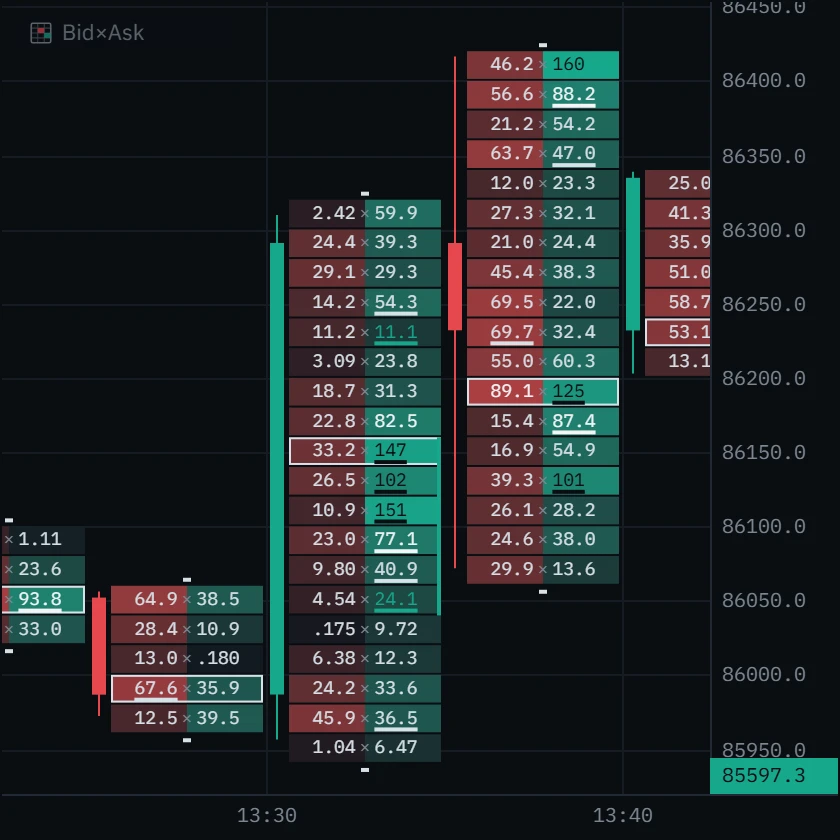Click the 46.2 × 160 footprint cell
840x840 pixels.
coord(543,64)
